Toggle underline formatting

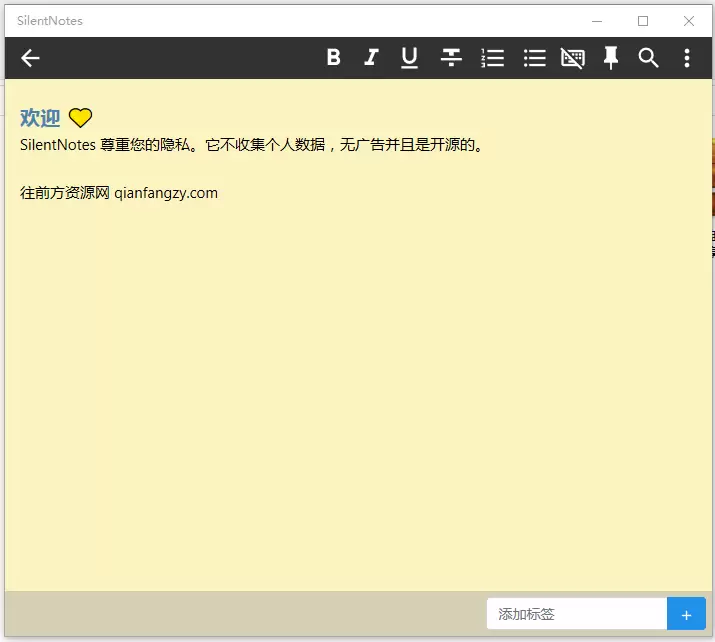click(x=409, y=58)
